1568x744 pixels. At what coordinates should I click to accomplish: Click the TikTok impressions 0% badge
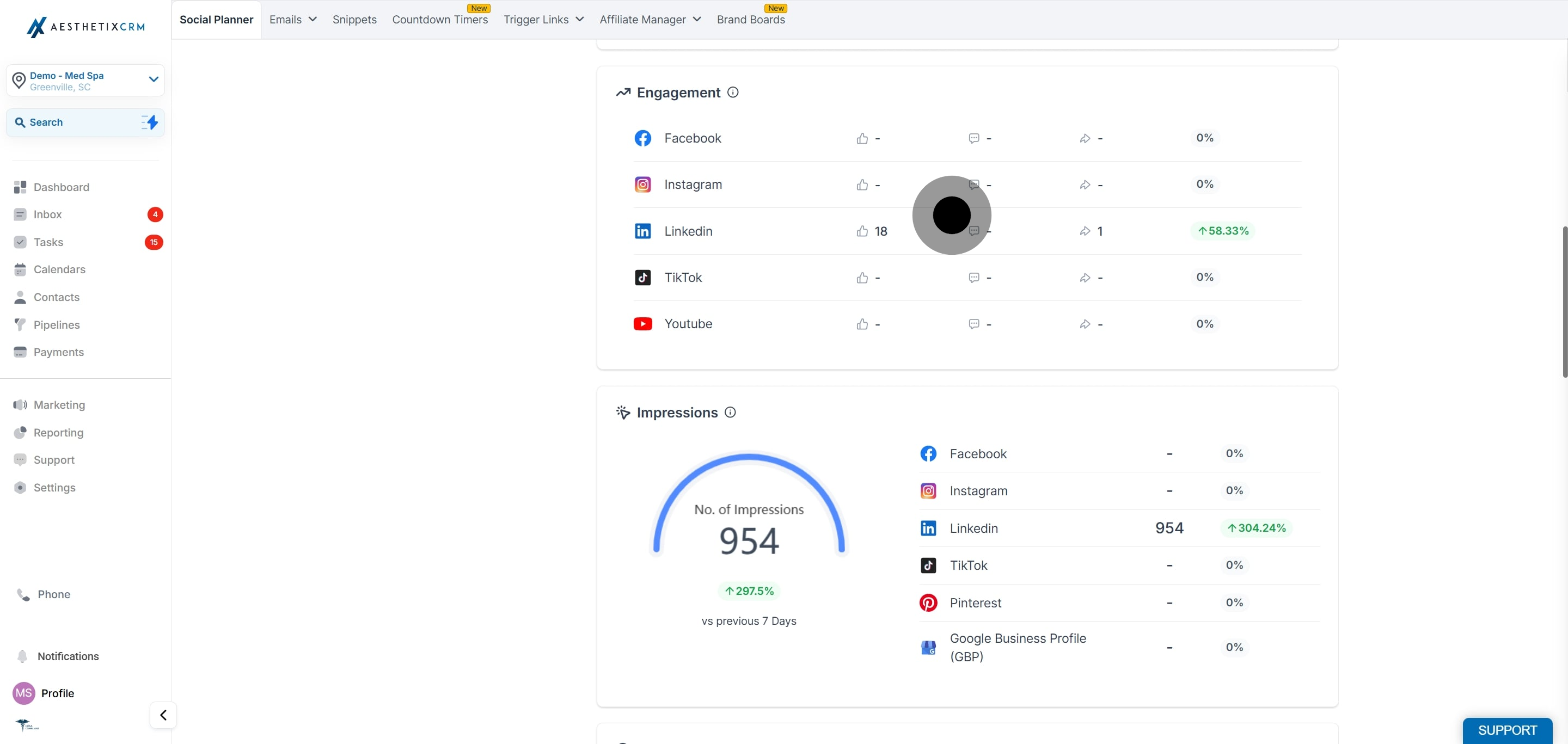pos(1234,565)
